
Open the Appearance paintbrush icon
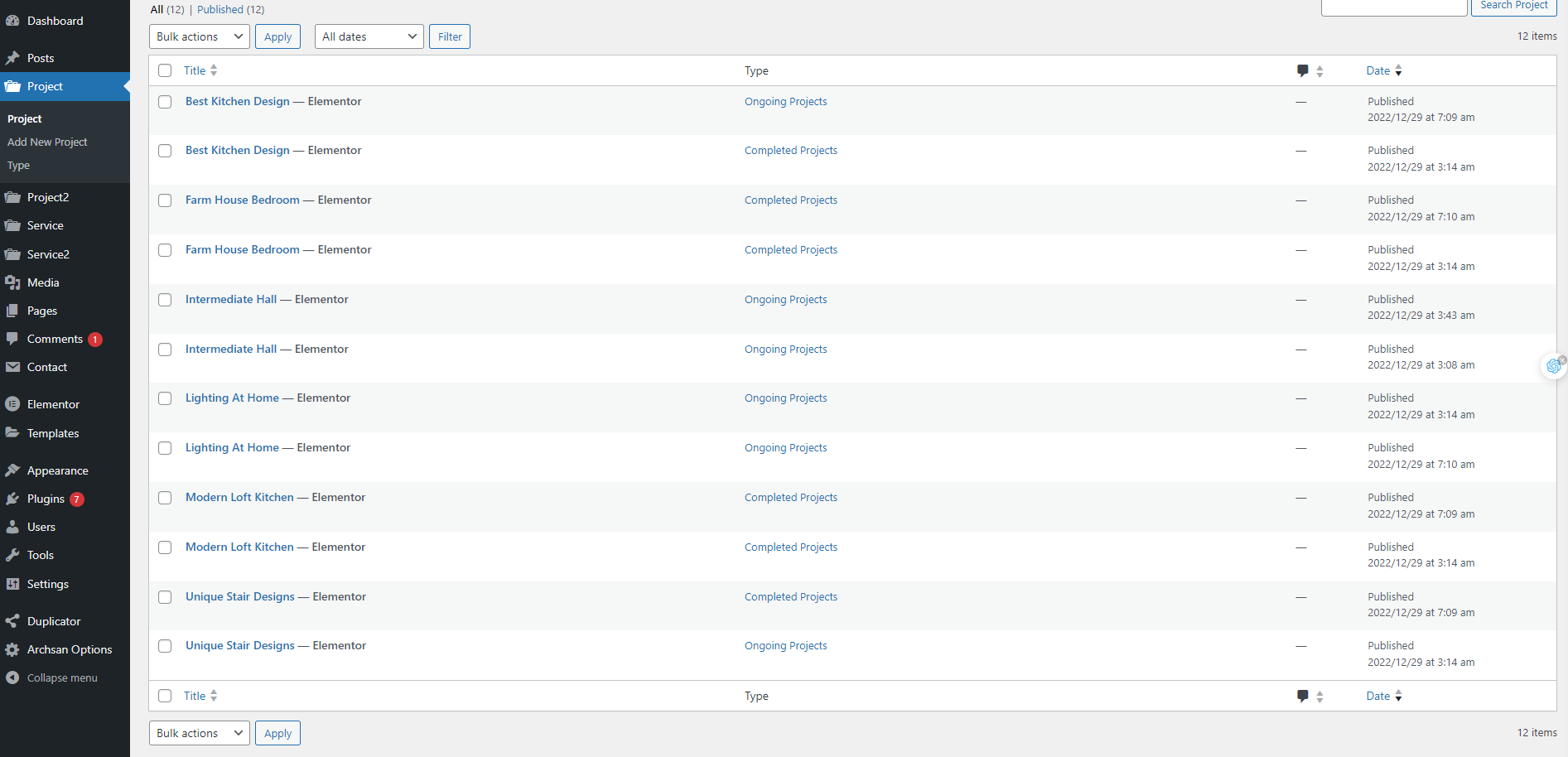12,470
